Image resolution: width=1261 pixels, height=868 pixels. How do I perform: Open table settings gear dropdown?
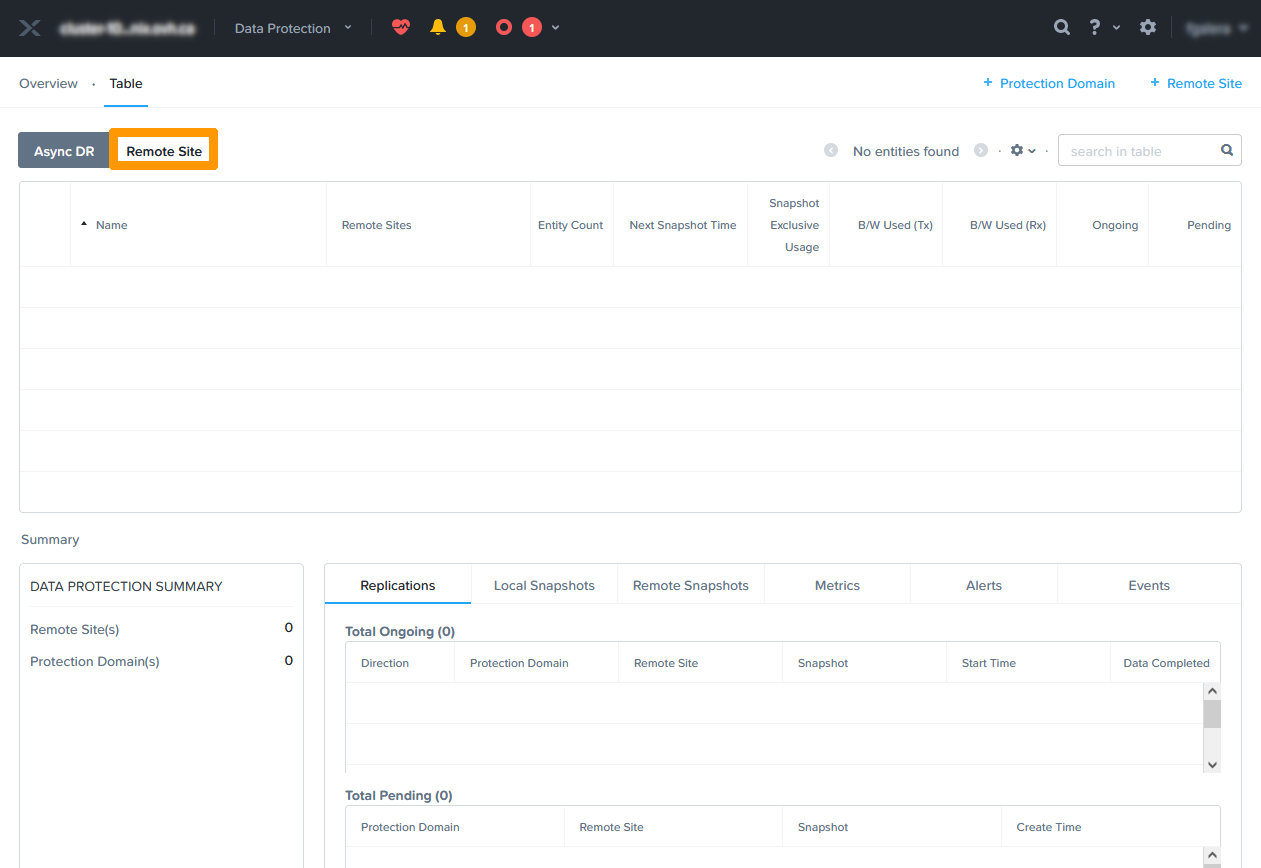point(1022,151)
